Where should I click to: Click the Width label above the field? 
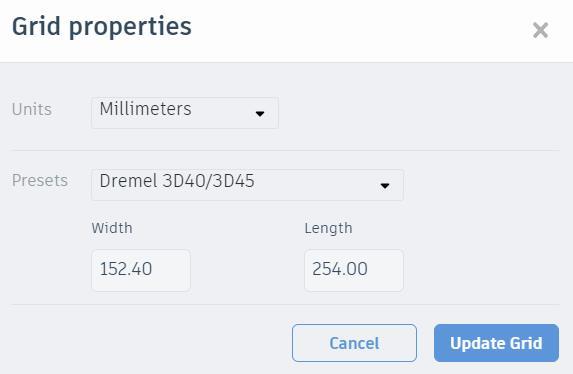coord(112,228)
